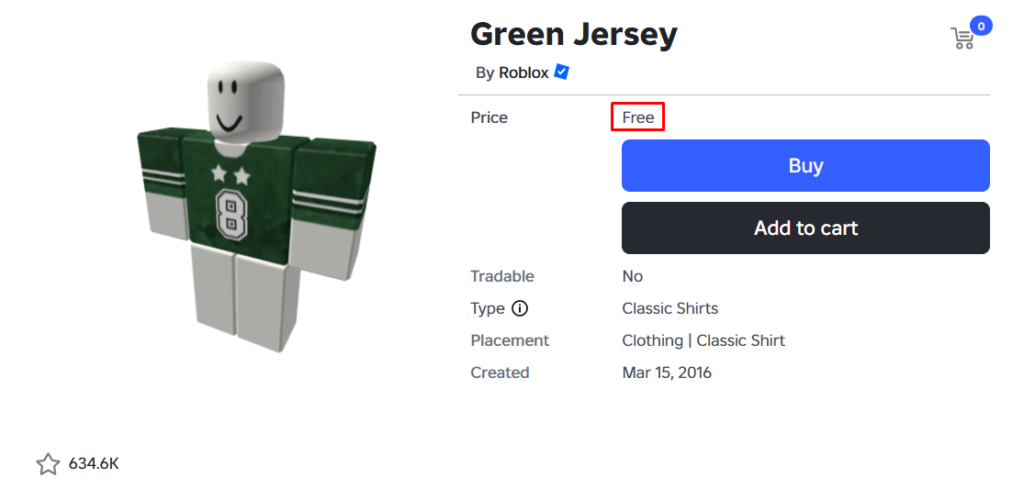
Task: Click the Mar 15, 2016 created date
Action: click(x=666, y=372)
